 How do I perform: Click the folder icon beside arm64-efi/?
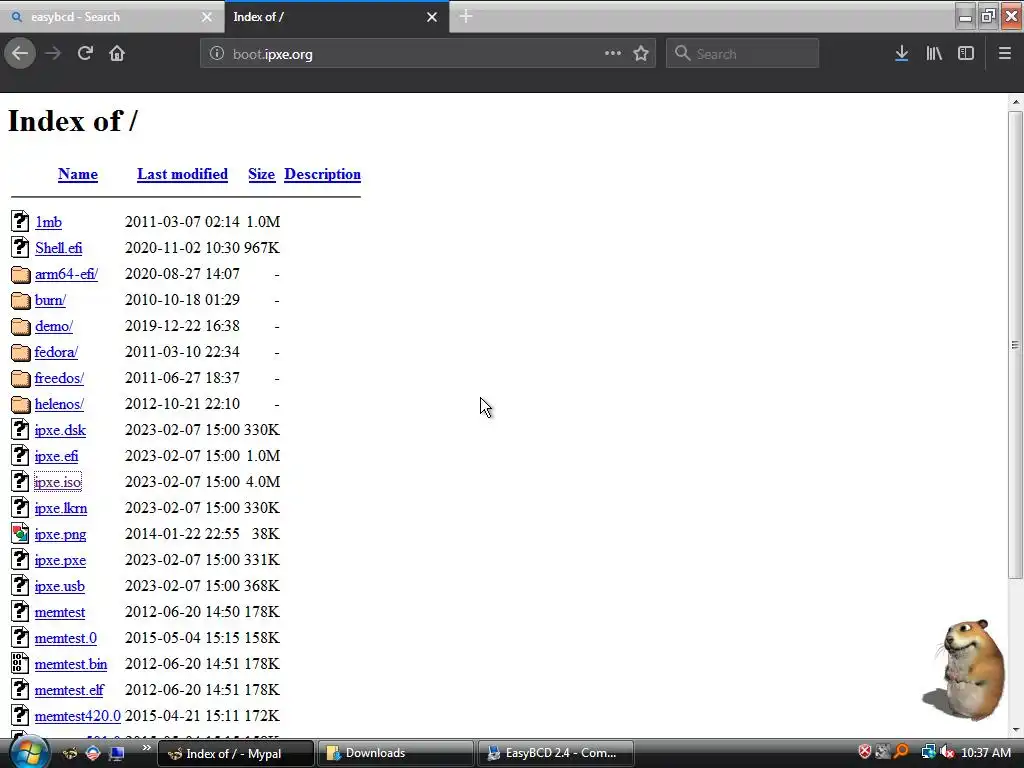click(20, 274)
